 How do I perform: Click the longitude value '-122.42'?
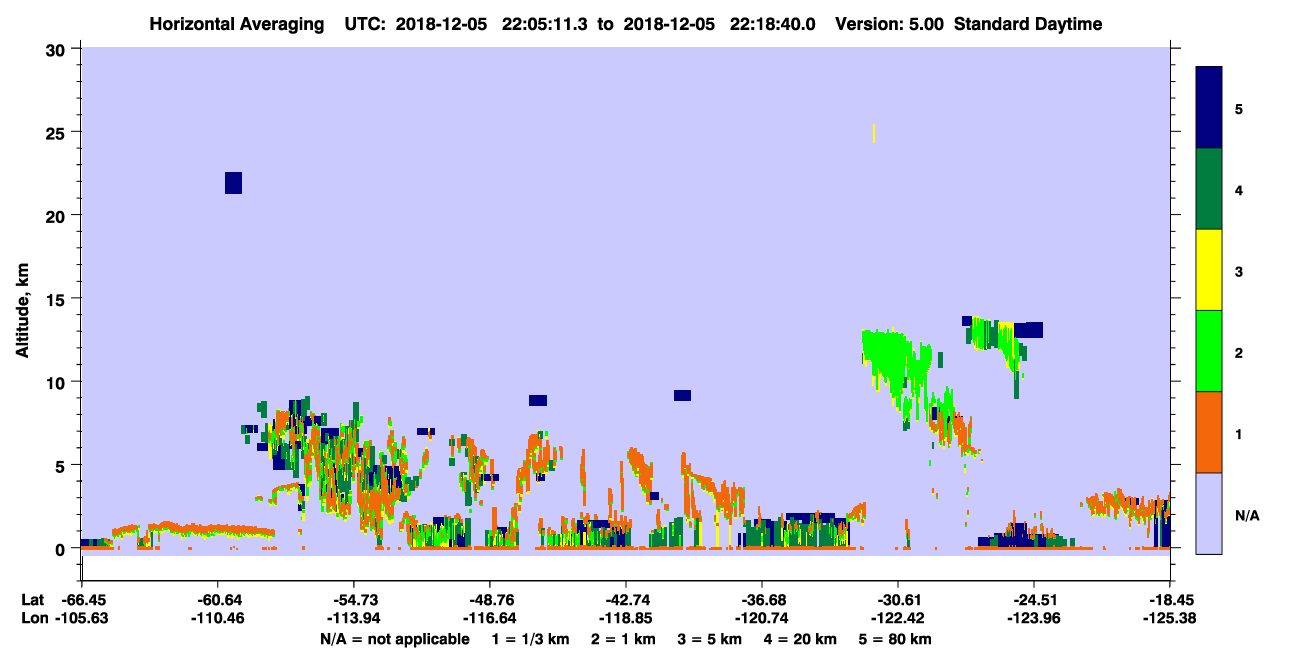[x=898, y=618]
